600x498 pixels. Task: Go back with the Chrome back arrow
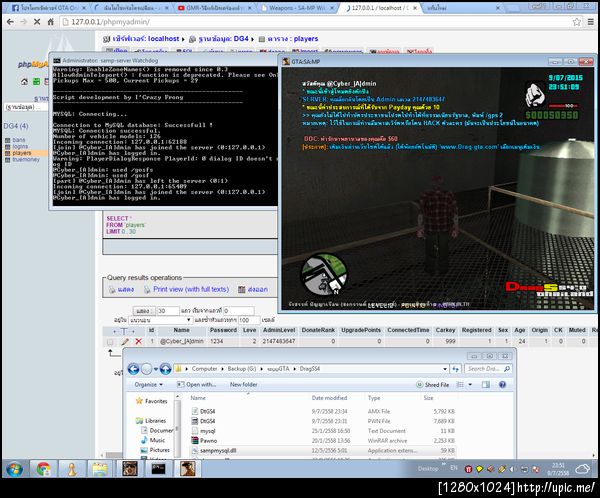10,22
